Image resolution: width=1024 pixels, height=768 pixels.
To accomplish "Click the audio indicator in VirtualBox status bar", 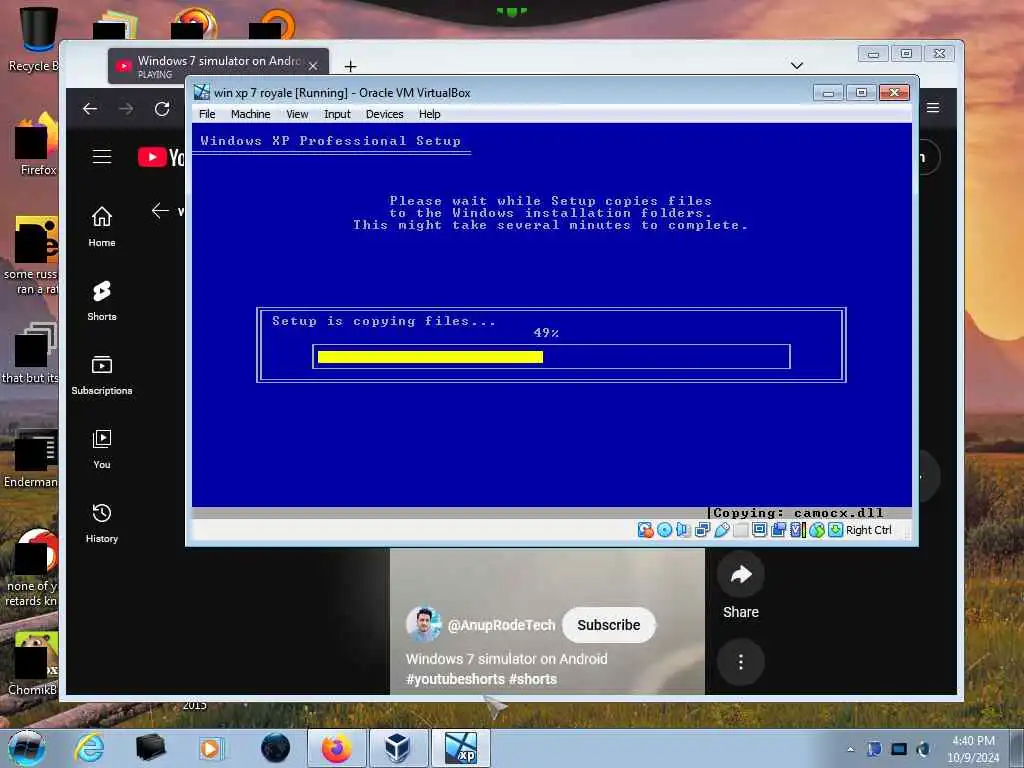I will click(683, 530).
